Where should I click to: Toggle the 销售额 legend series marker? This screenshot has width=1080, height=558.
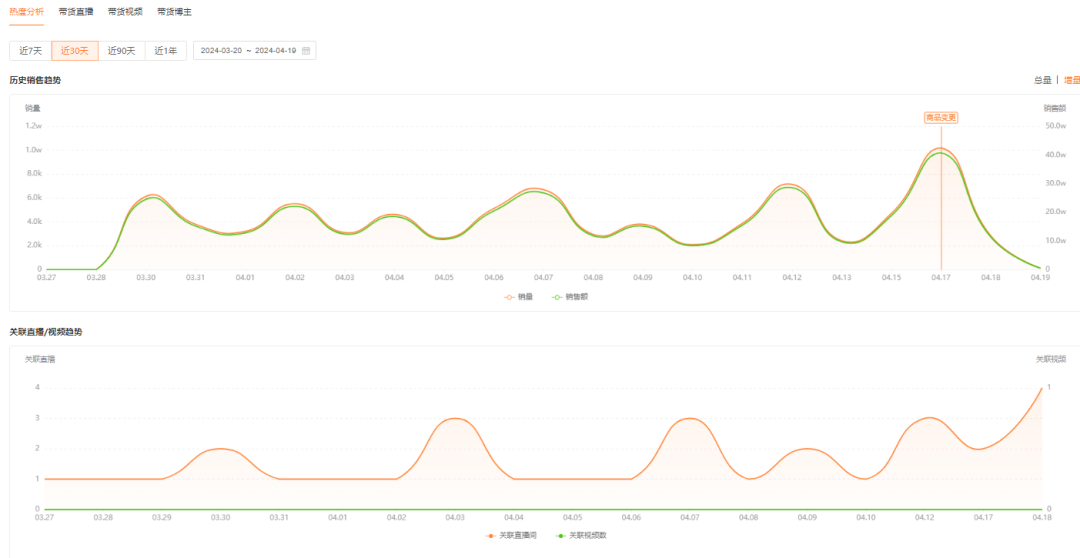pos(558,297)
